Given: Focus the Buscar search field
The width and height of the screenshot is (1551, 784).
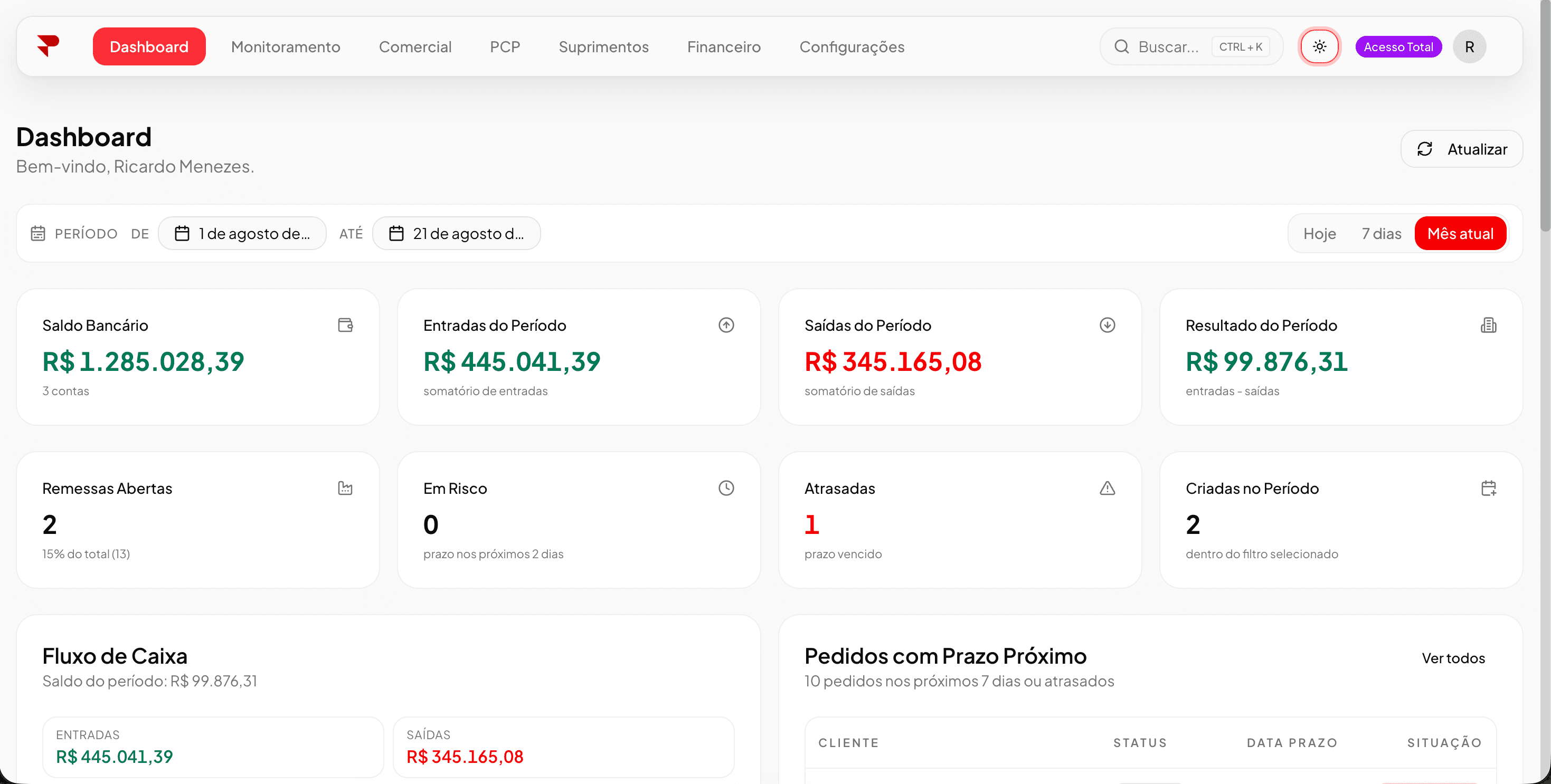Looking at the screenshot, I should (1191, 46).
